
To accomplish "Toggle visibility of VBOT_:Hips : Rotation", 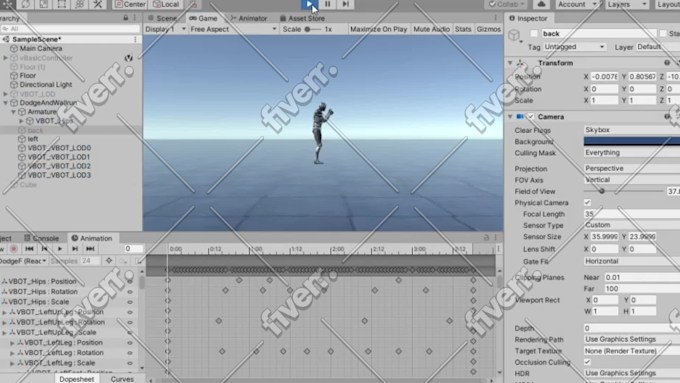I will click(130, 291).
